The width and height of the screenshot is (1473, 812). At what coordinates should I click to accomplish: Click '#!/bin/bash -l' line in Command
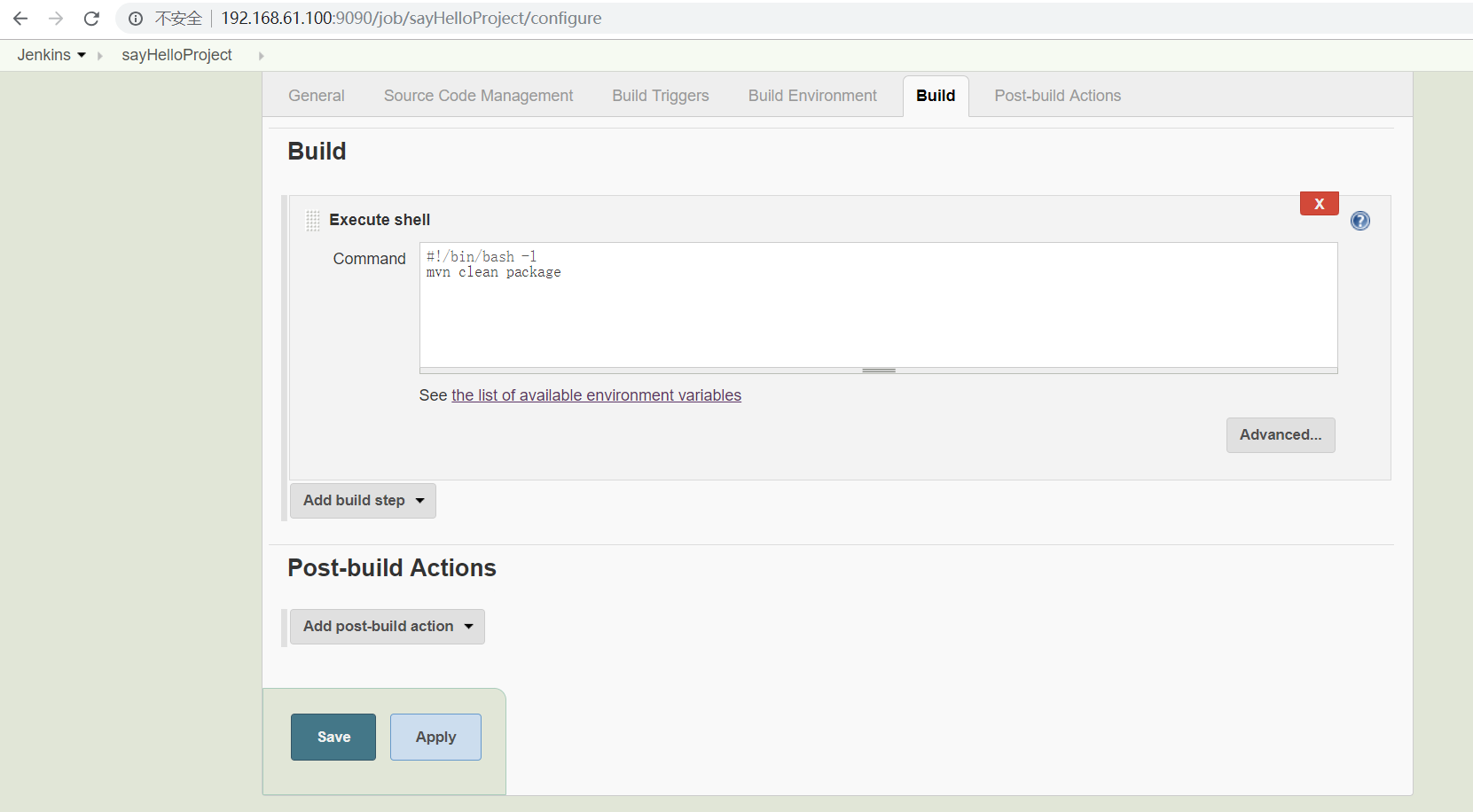481,257
